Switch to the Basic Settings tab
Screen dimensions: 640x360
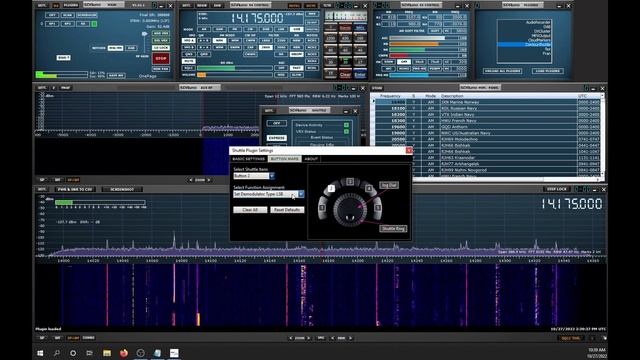coord(249,159)
